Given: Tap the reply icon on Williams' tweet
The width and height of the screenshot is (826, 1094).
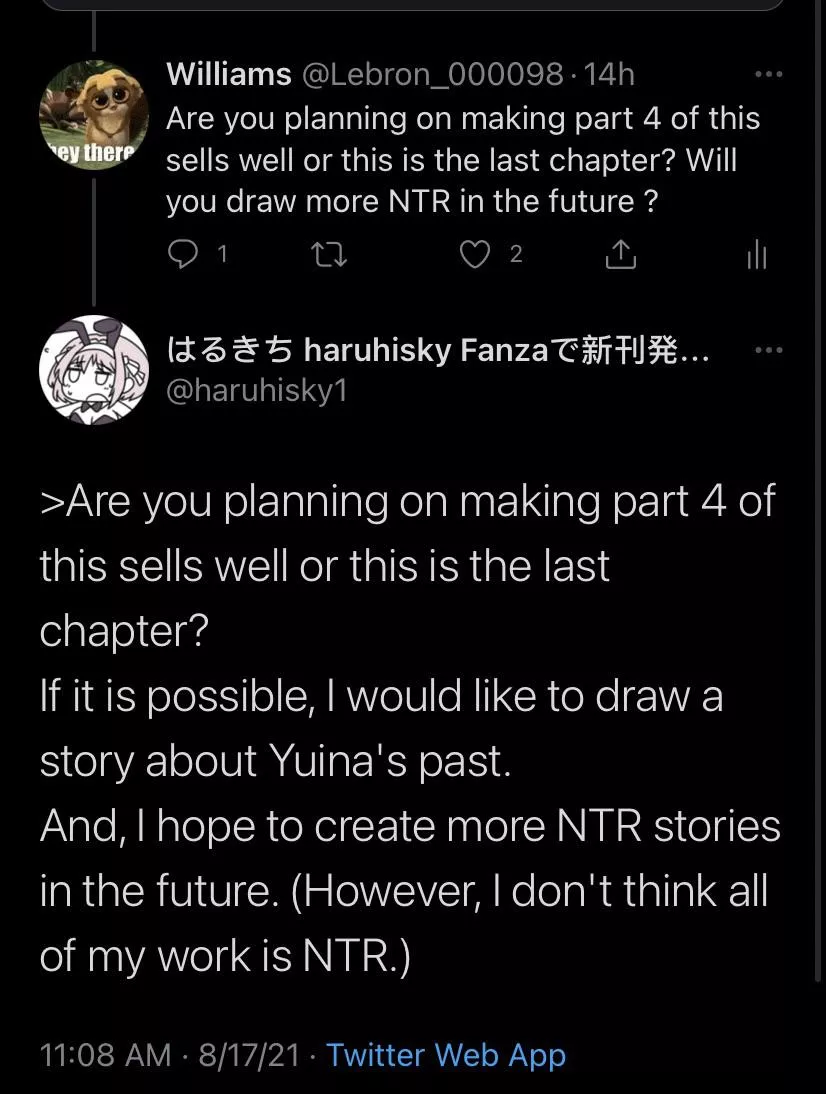Looking at the screenshot, I should (182, 255).
